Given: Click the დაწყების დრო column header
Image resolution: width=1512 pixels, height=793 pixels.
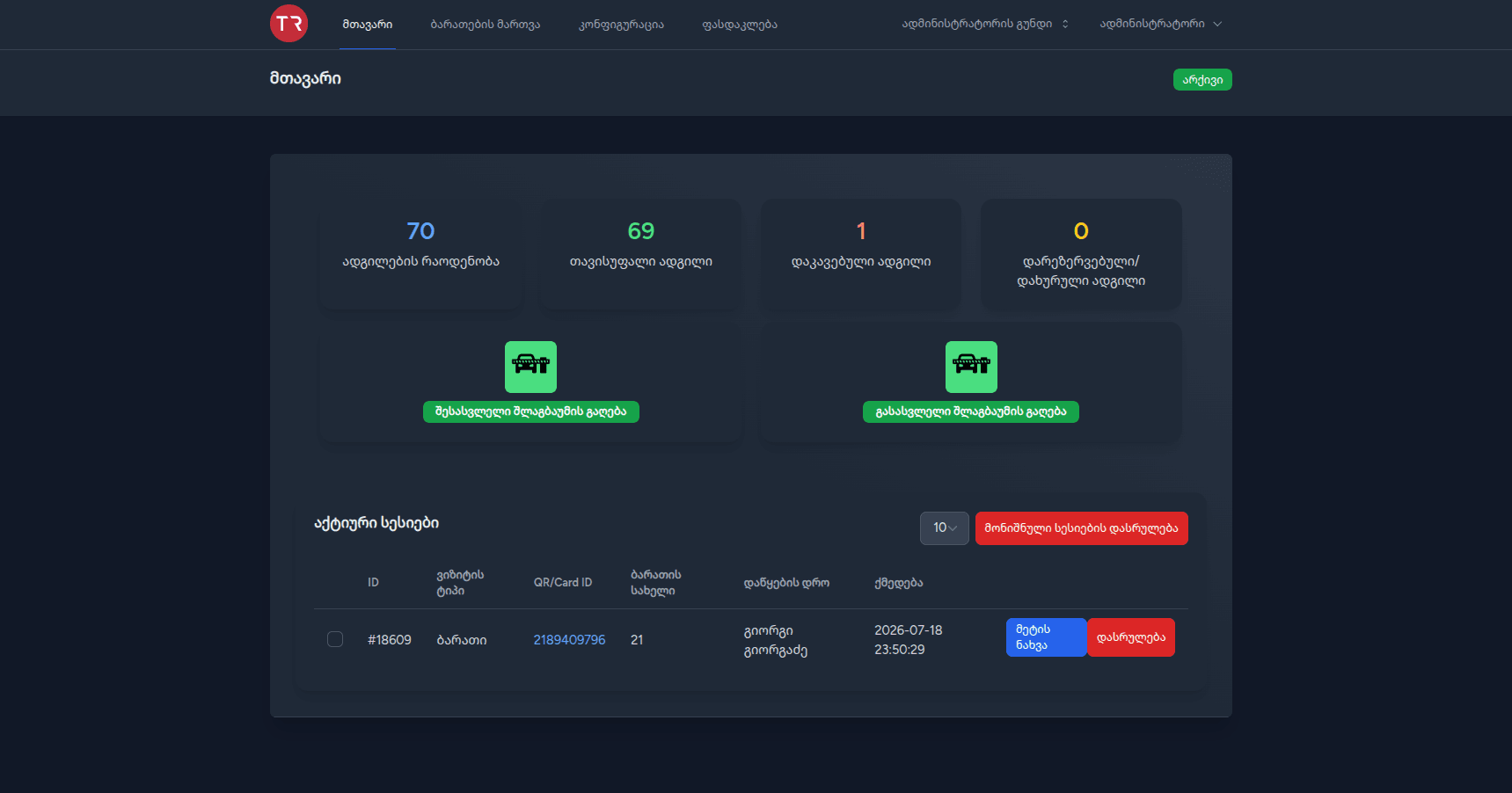Looking at the screenshot, I should pyautogui.click(x=786, y=583).
